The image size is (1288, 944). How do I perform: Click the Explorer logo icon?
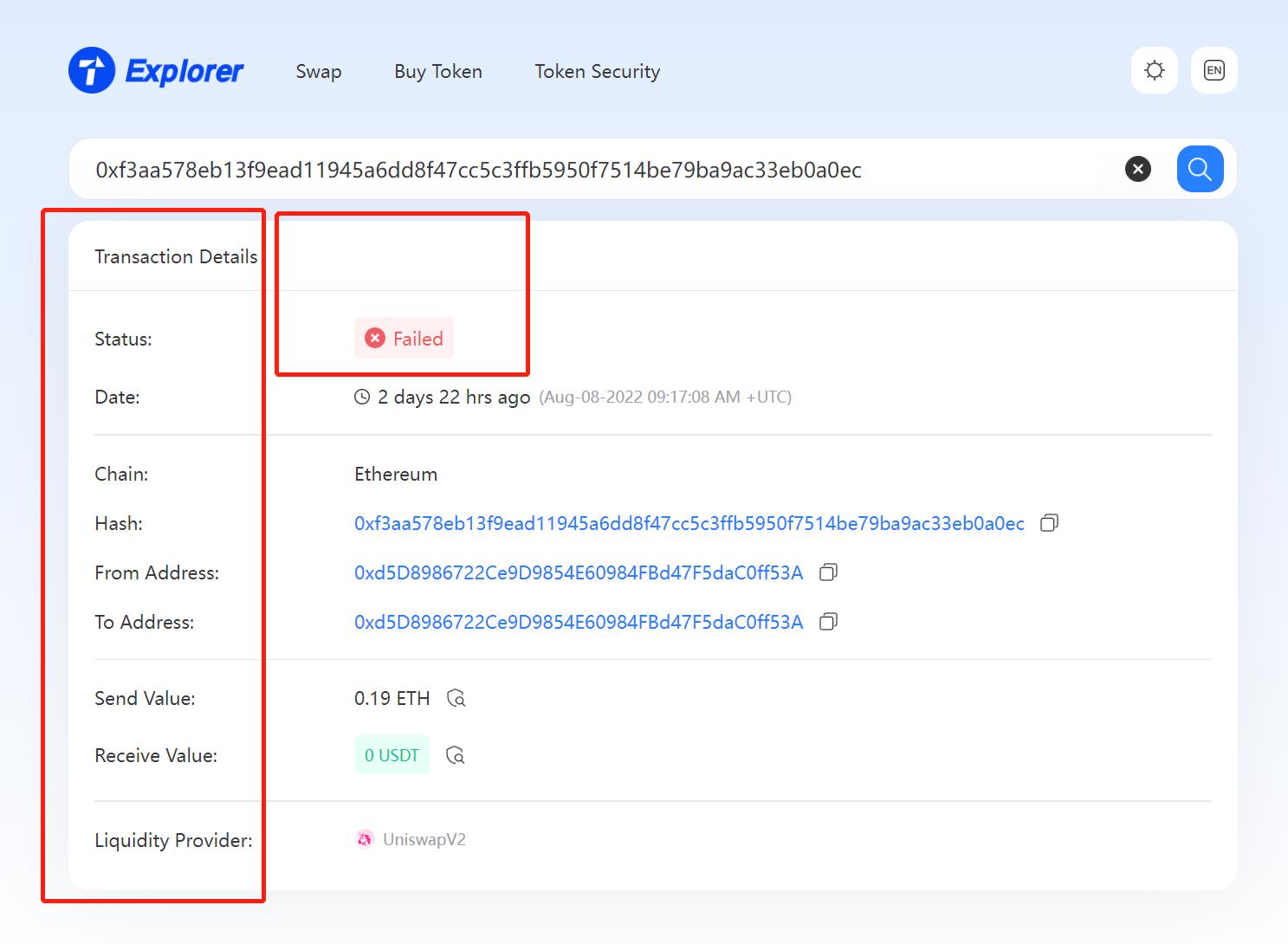pyautogui.click(x=92, y=70)
